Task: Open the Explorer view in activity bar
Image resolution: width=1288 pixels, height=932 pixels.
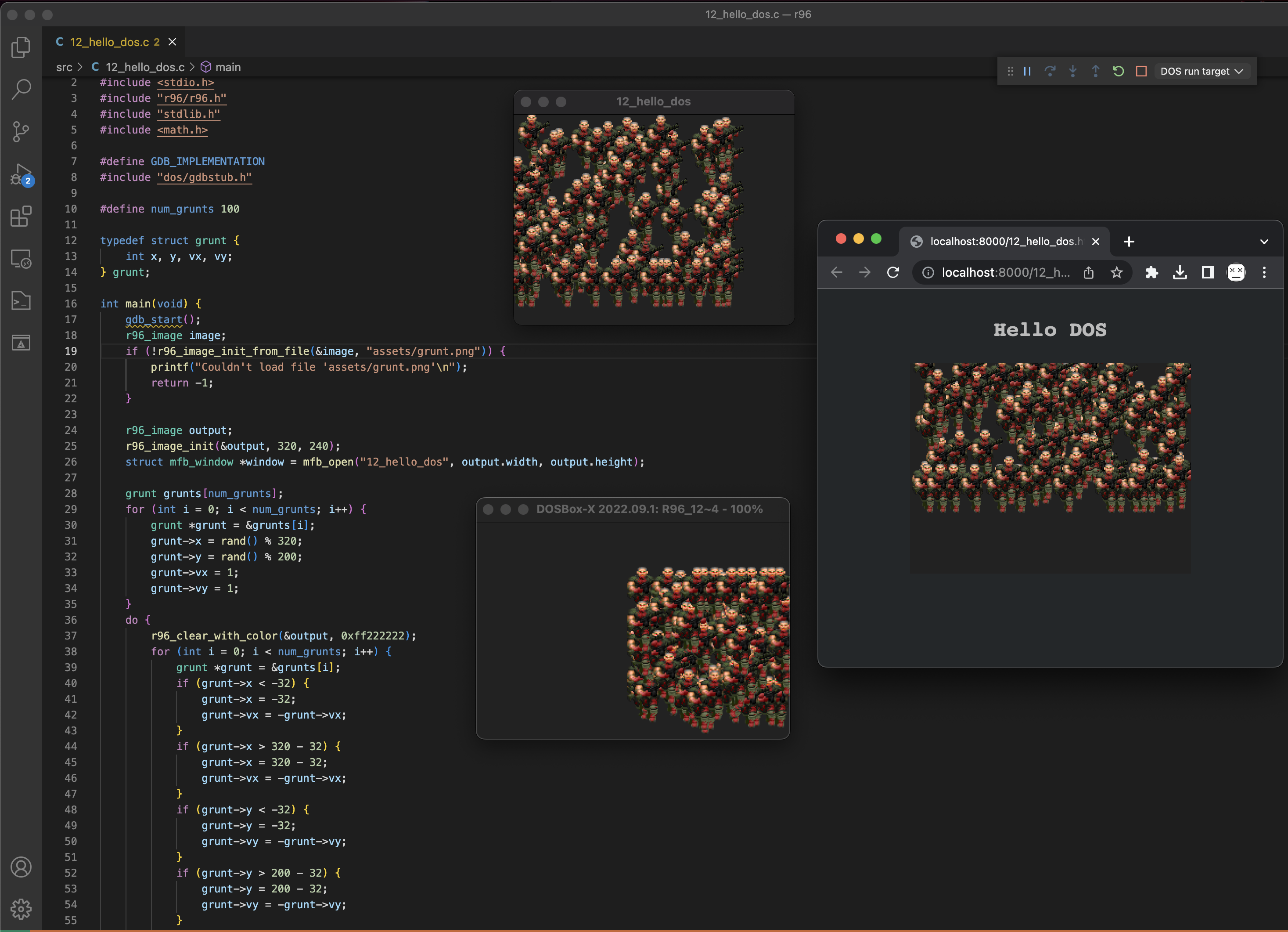Action: pos(21,47)
